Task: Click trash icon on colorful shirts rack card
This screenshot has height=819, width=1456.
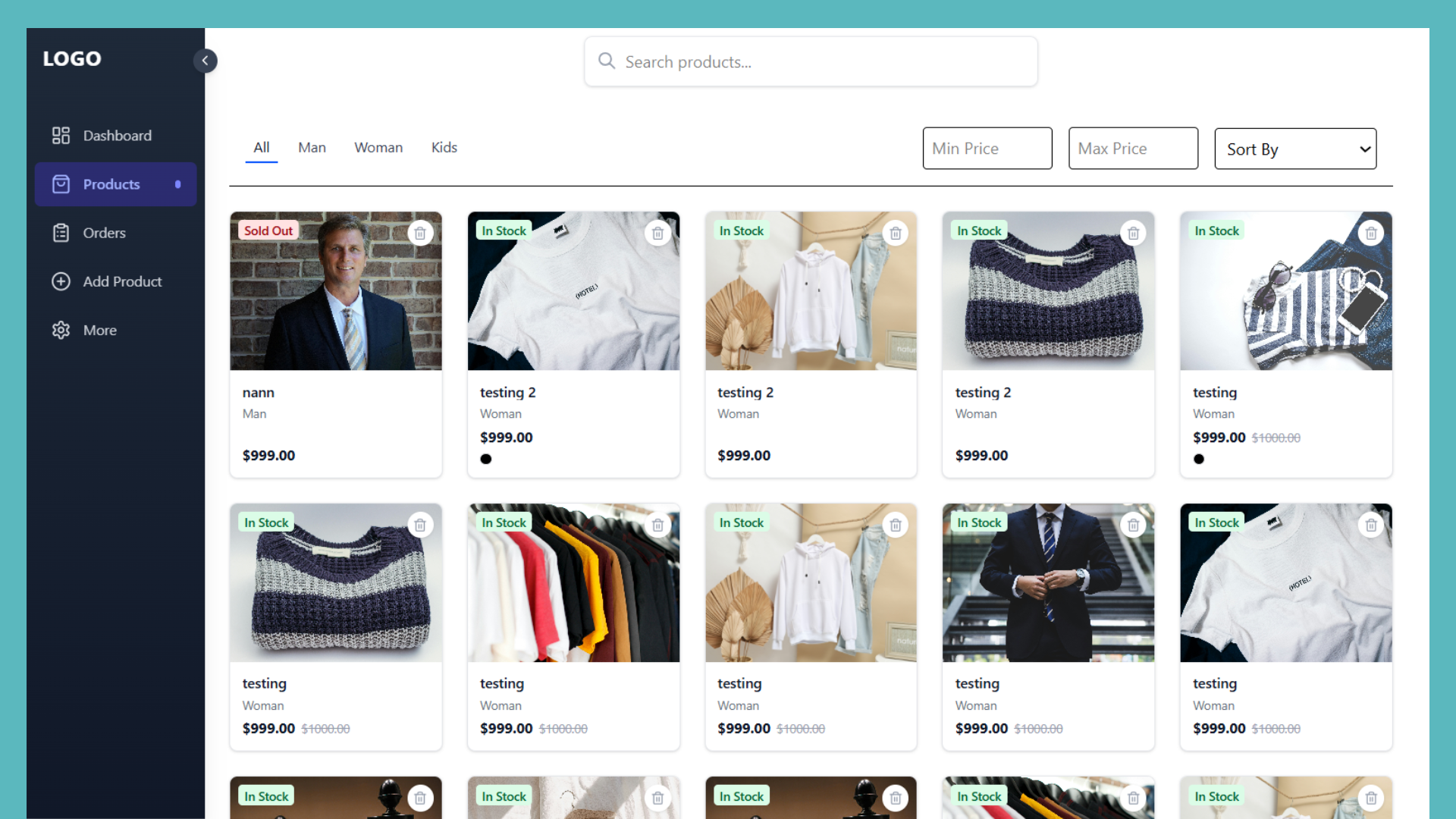Action: click(657, 525)
